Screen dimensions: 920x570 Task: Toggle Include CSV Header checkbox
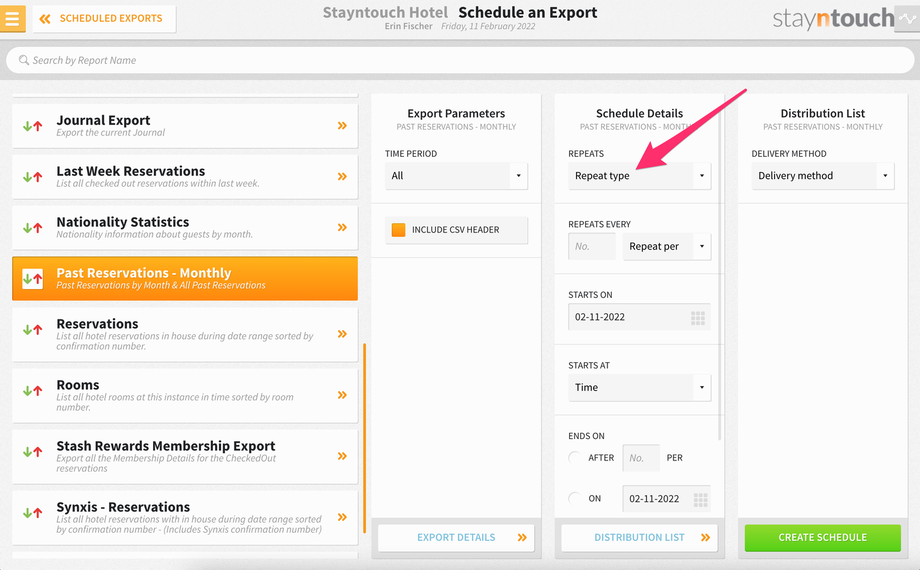click(x=398, y=230)
